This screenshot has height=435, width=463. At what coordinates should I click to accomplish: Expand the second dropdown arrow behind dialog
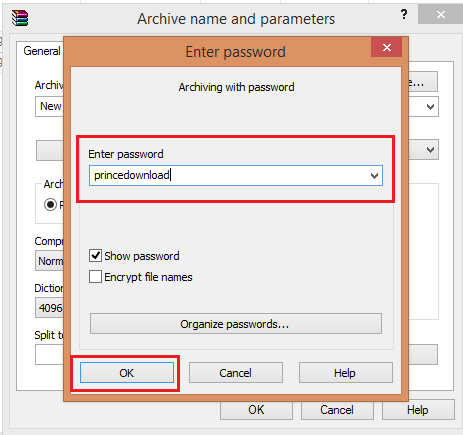coord(430,150)
